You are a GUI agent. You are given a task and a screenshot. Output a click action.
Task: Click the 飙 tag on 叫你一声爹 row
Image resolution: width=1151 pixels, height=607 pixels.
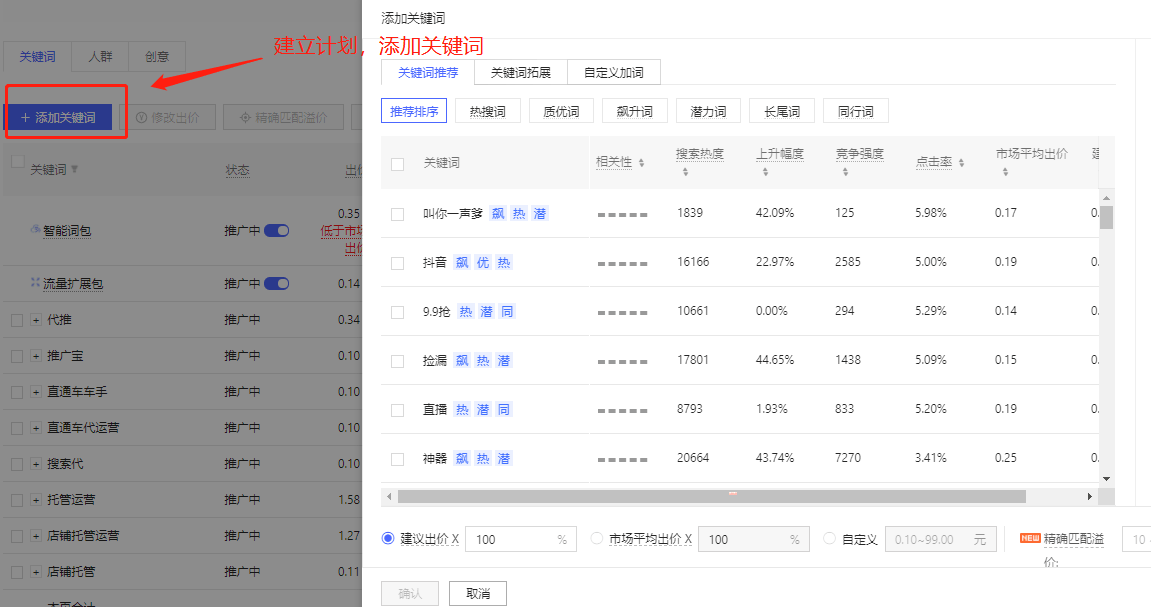(x=498, y=214)
